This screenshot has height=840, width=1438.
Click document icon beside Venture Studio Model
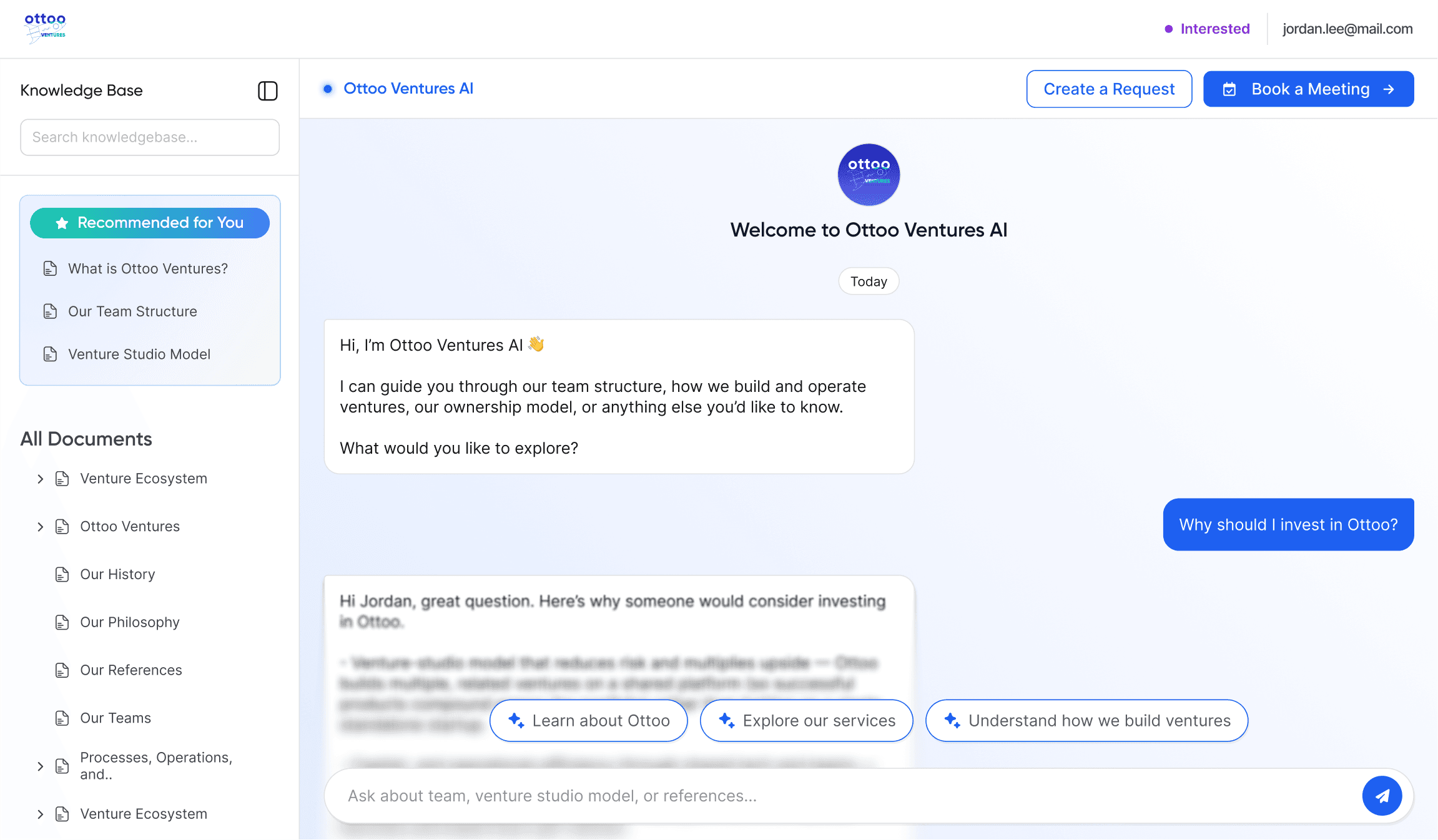pyautogui.click(x=50, y=354)
